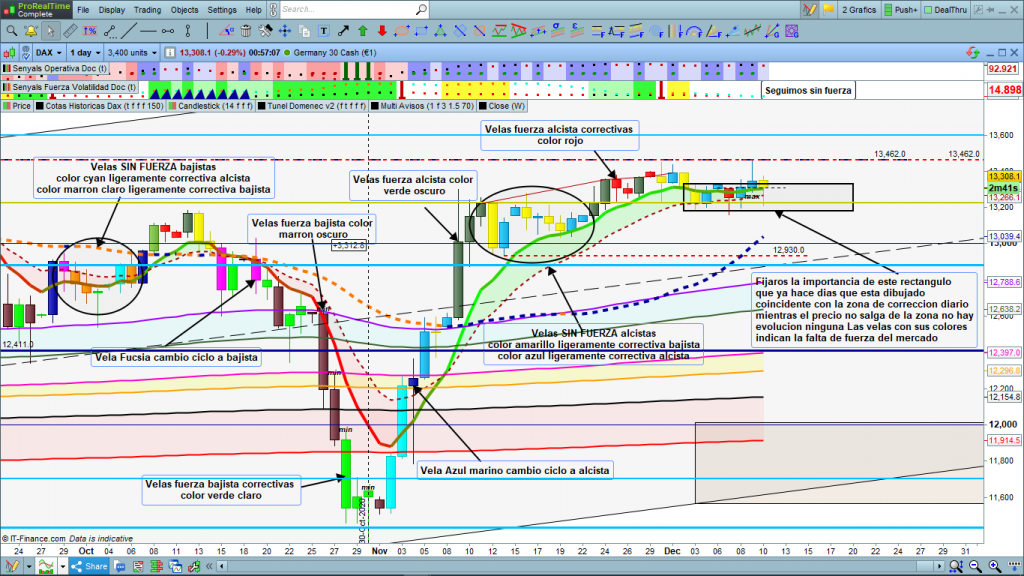
Task: Open the Objects menu
Action: 184,10
